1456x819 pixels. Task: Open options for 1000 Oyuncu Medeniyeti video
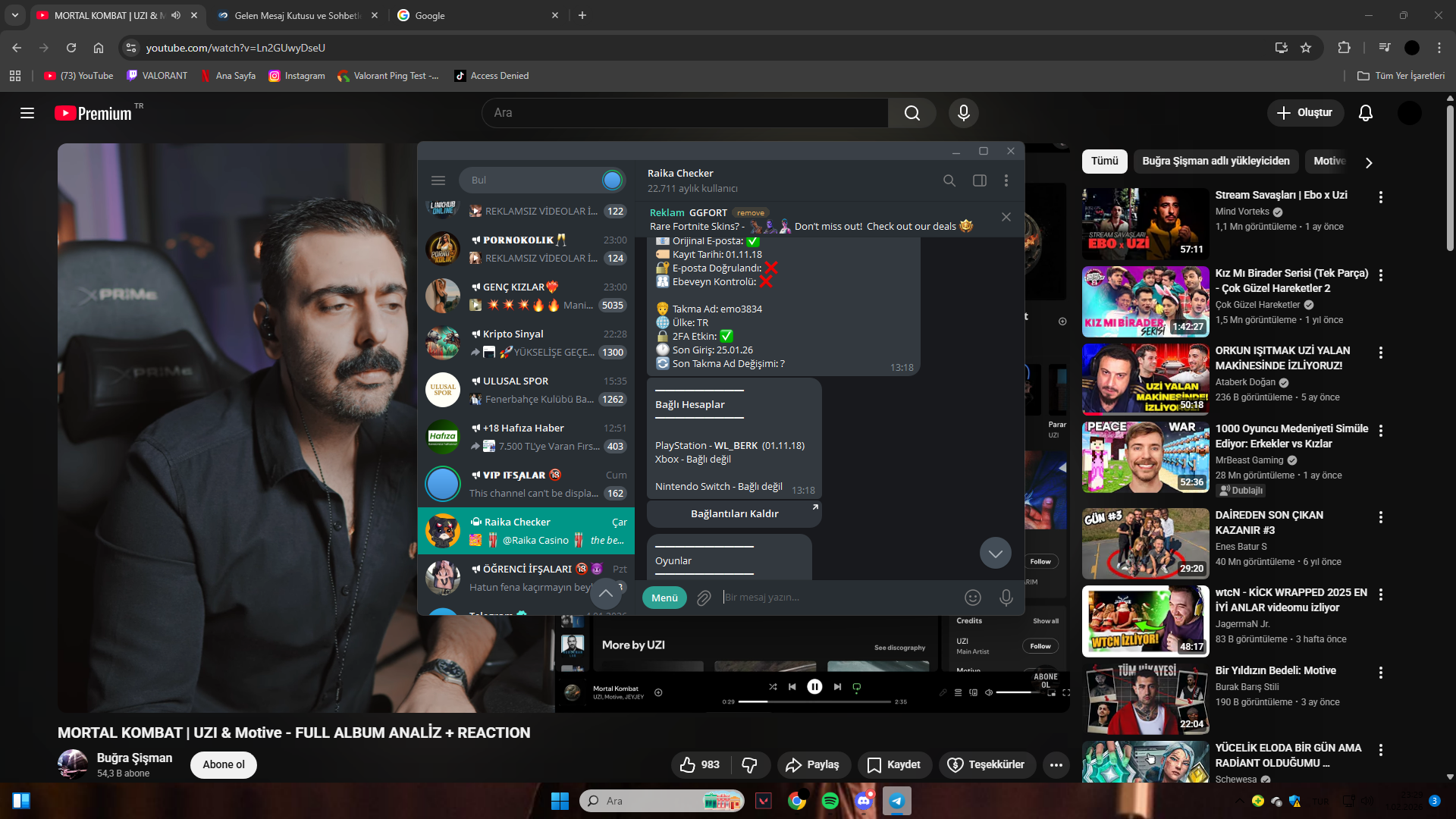pos(1381,431)
